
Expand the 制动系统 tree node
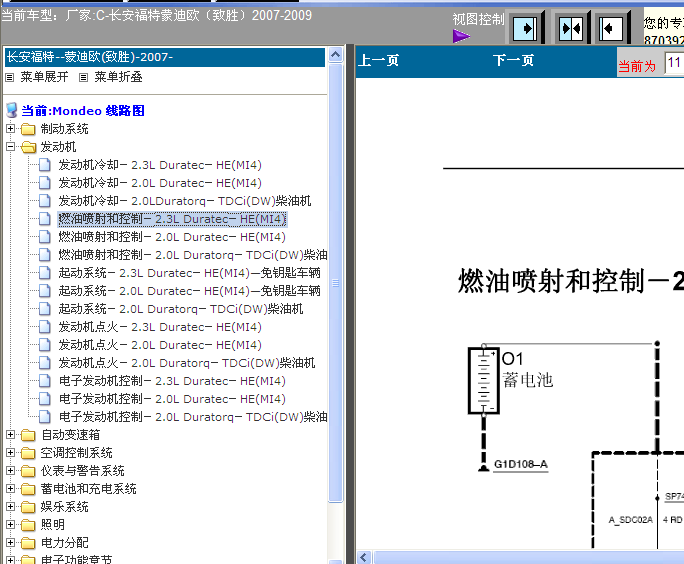click(10, 129)
